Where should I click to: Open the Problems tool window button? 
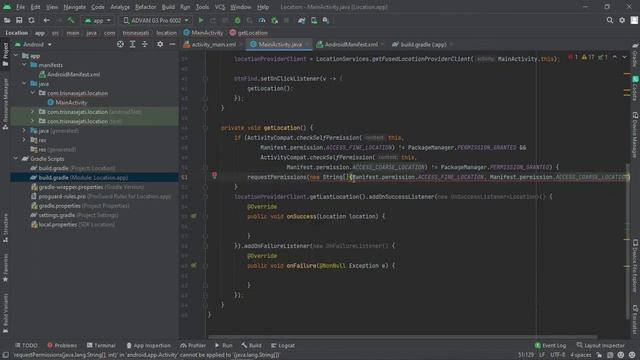pyautogui.click(x=62, y=345)
